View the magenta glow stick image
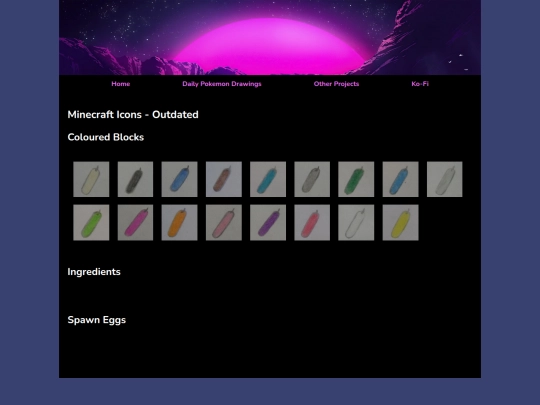 point(135,222)
